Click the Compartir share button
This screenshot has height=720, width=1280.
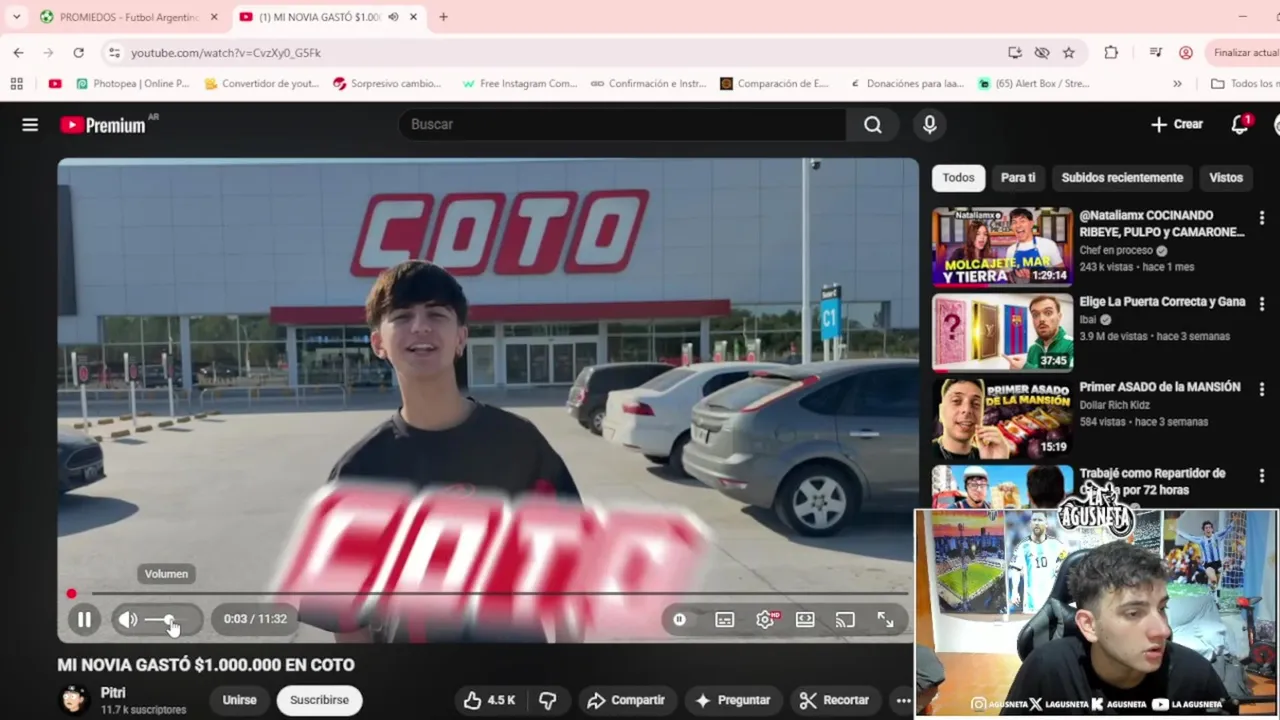tap(626, 700)
